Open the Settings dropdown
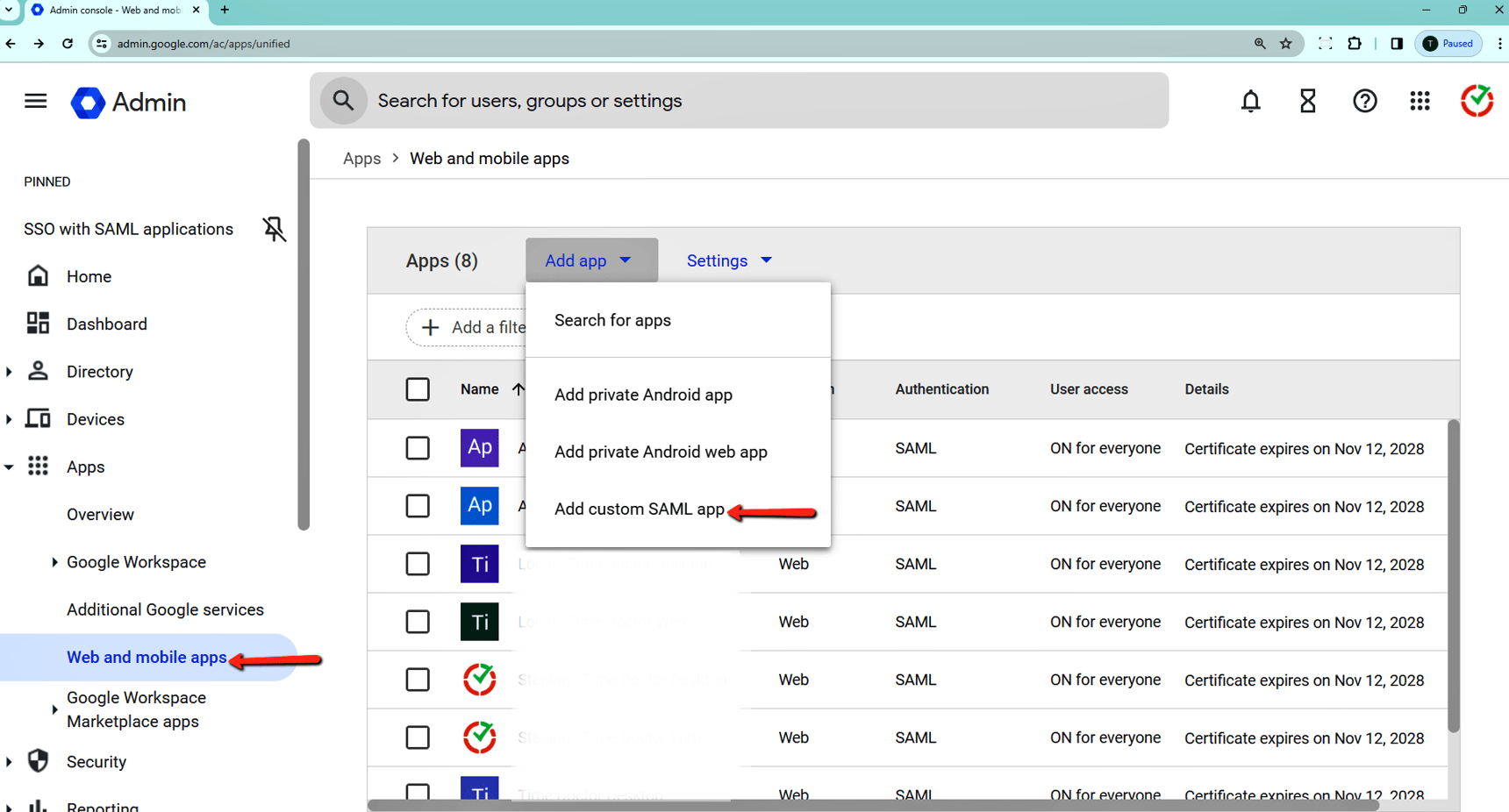The height and width of the screenshot is (812, 1509). (728, 260)
